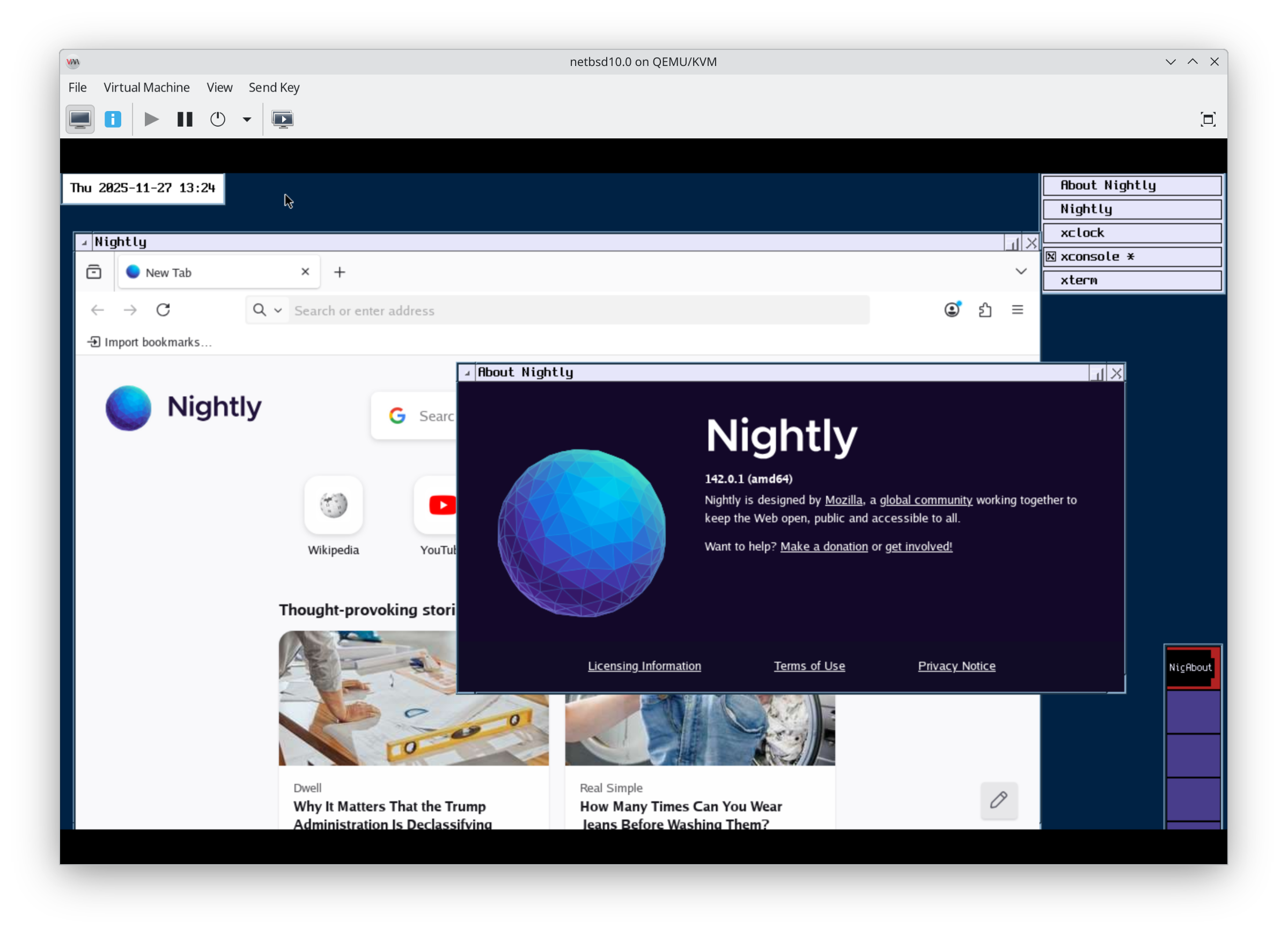
Task: Click the VM power button icon
Action: pyautogui.click(x=217, y=119)
